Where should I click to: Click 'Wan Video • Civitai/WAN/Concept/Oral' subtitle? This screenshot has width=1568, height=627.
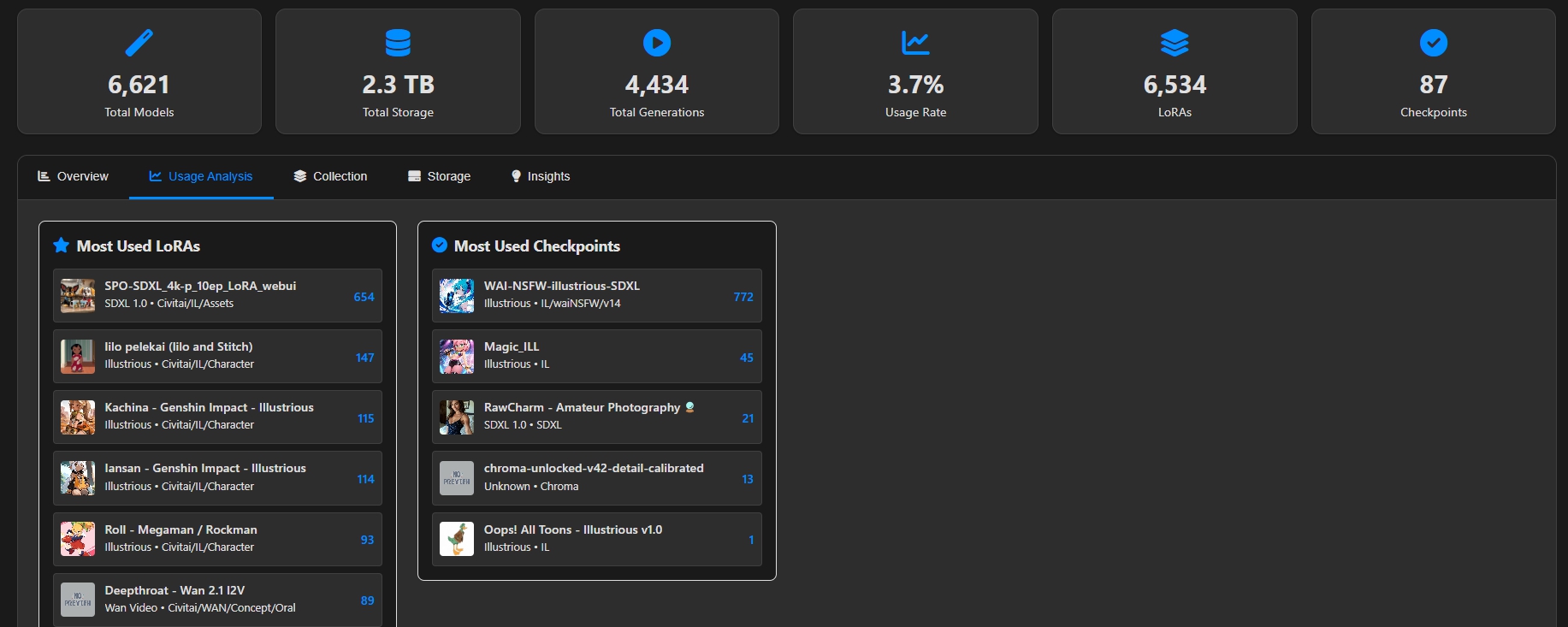200,608
